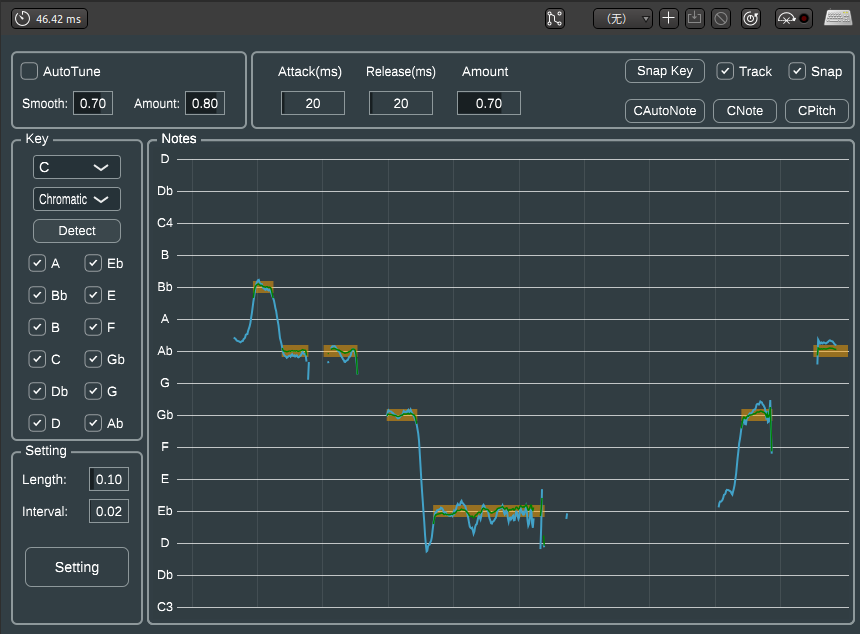Click the Detect key button

[77, 231]
